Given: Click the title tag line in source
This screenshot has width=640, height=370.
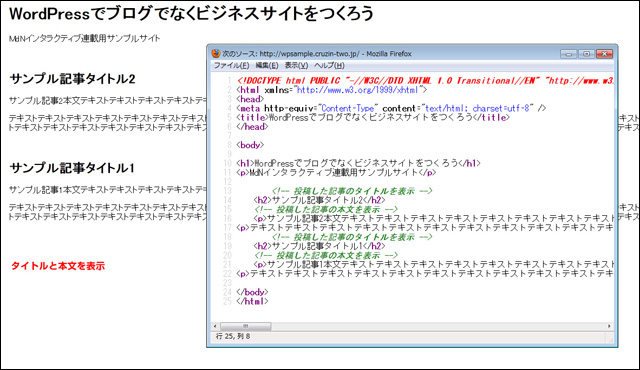Looking at the screenshot, I should (373, 117).
